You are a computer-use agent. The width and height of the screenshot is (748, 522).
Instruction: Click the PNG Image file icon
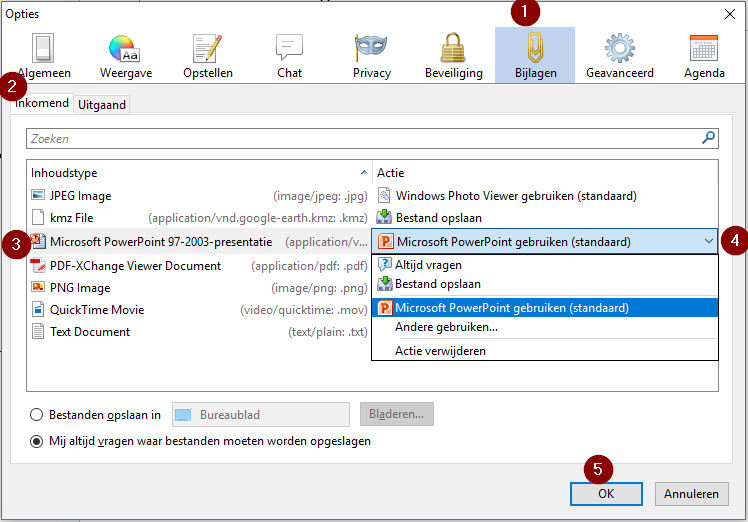coord(38,287)
